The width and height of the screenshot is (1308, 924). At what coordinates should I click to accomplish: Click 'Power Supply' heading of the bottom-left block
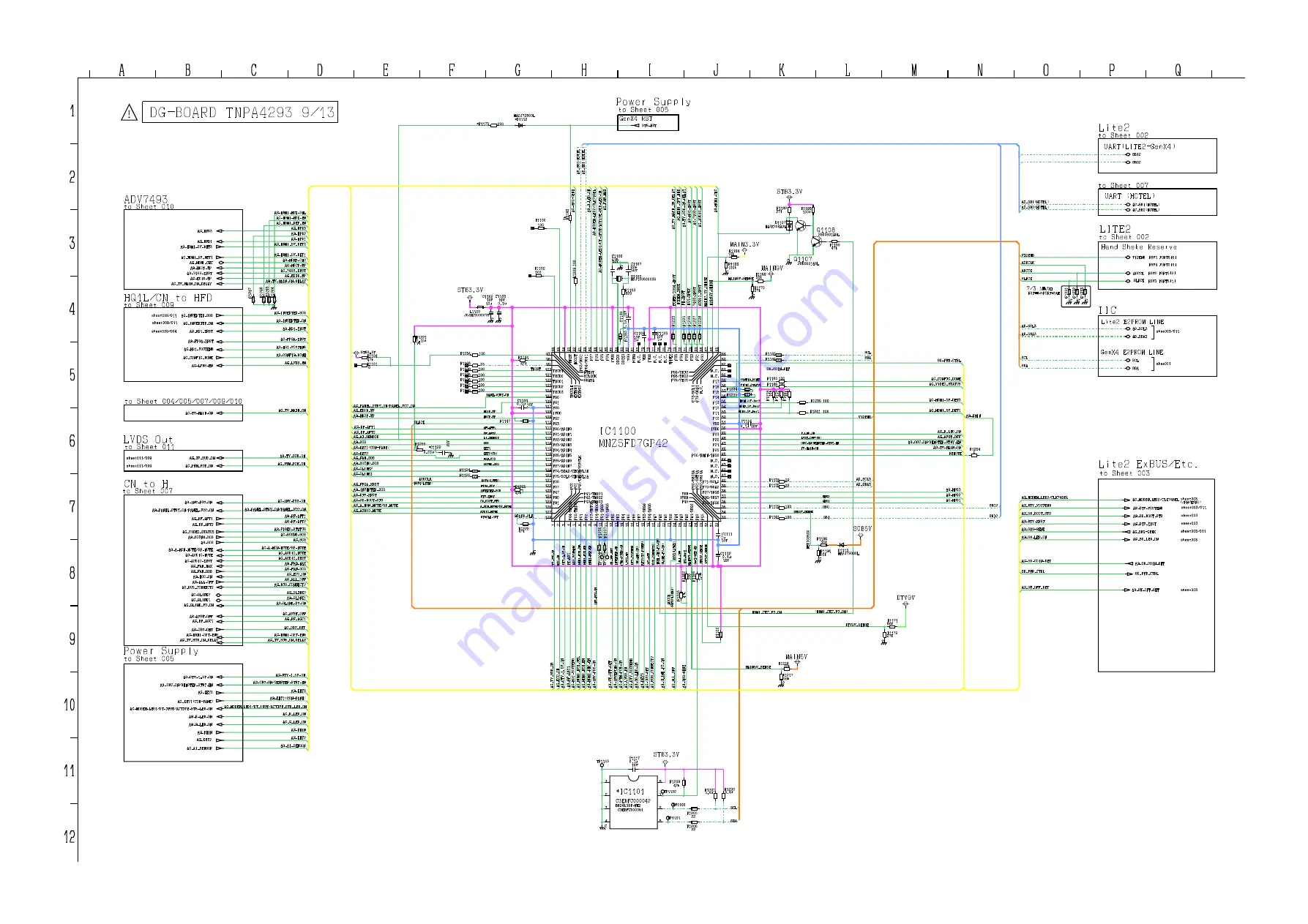pos(161,650)
